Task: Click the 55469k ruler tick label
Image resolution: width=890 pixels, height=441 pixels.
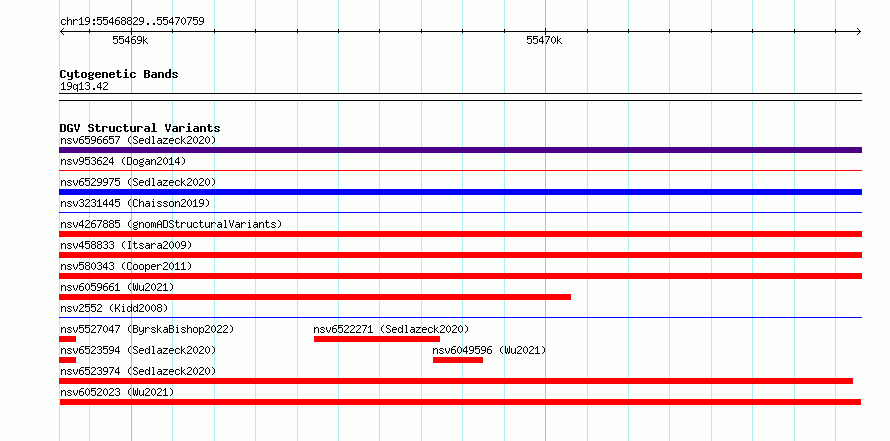Action: 130,40
